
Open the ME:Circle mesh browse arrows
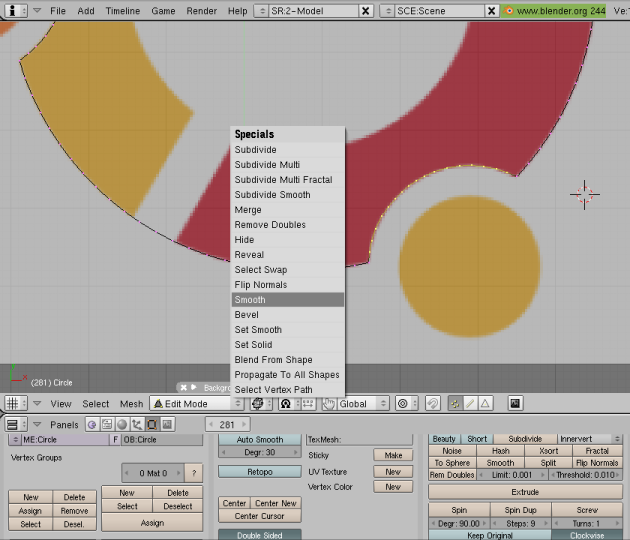[15, 440]
